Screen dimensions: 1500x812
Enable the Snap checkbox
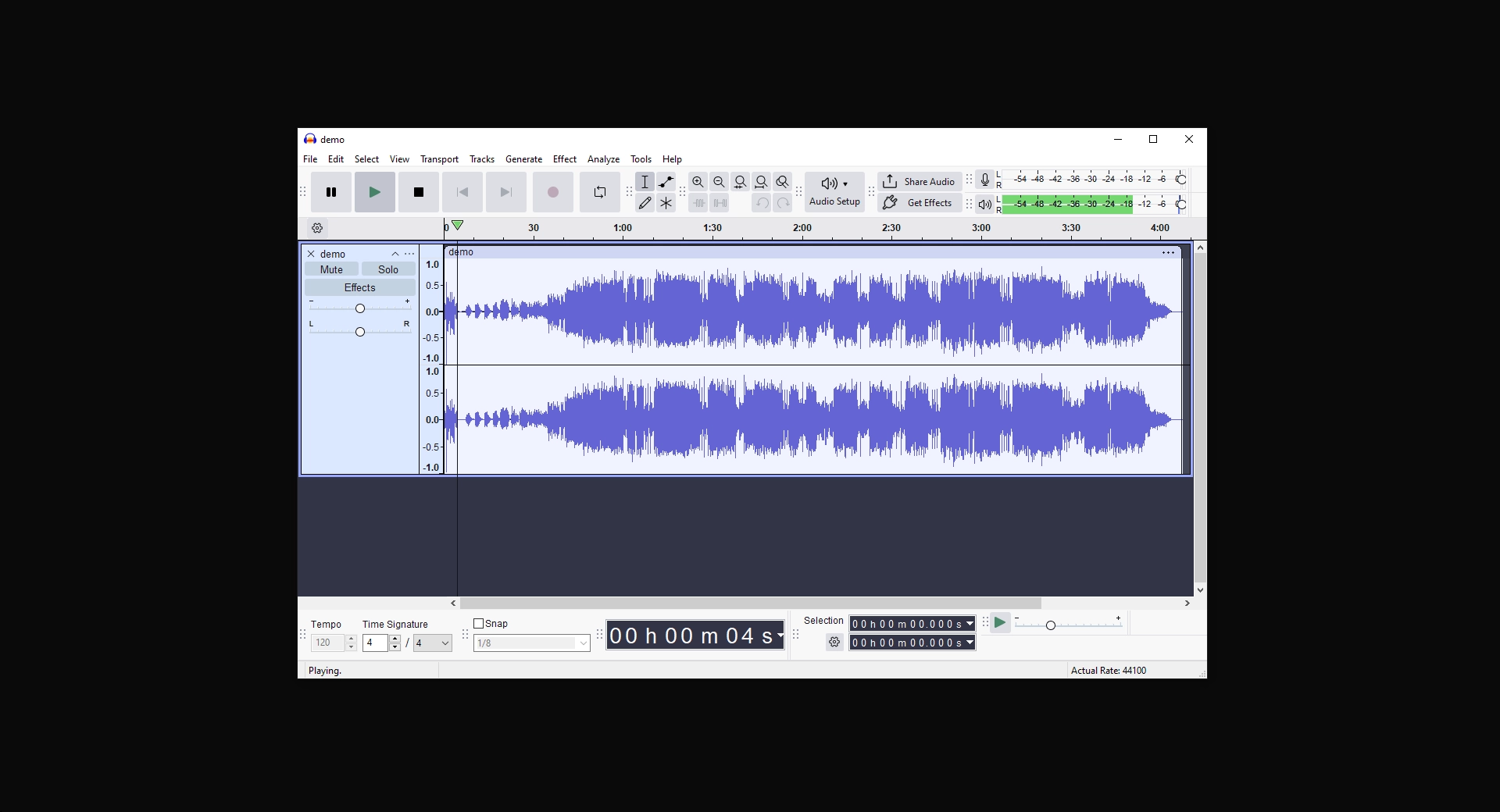coord(479,624)
